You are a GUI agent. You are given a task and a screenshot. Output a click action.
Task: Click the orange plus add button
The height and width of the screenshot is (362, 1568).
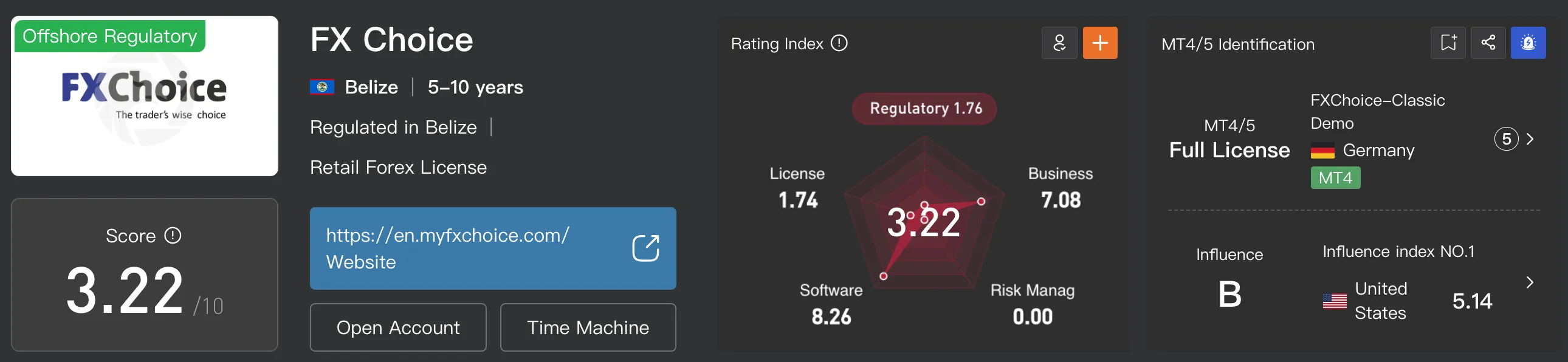pos(1100,43)
